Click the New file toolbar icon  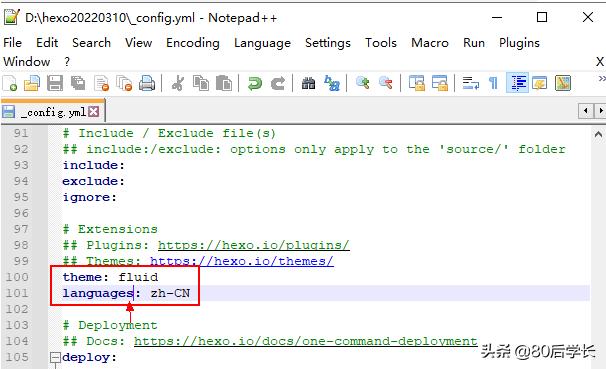coord(10,83)
